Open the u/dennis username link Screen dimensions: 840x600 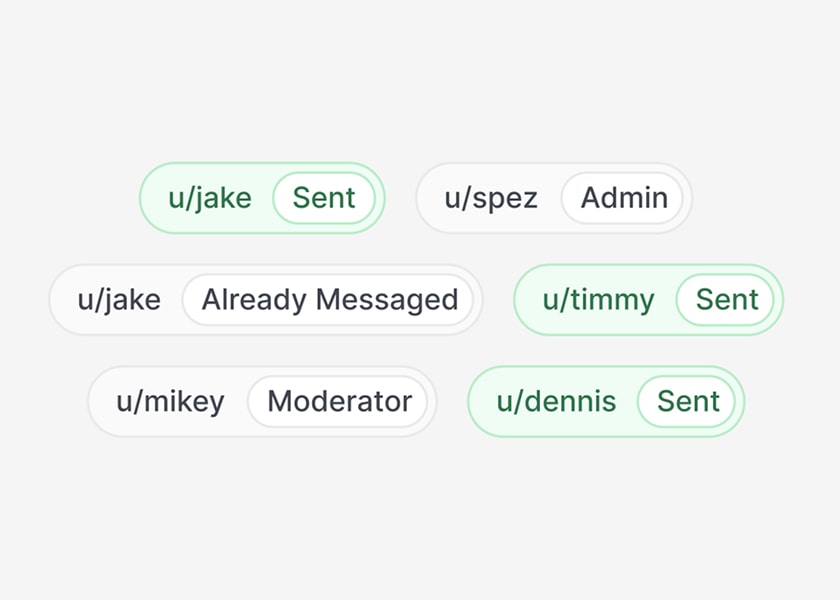(x=556, y=401)
